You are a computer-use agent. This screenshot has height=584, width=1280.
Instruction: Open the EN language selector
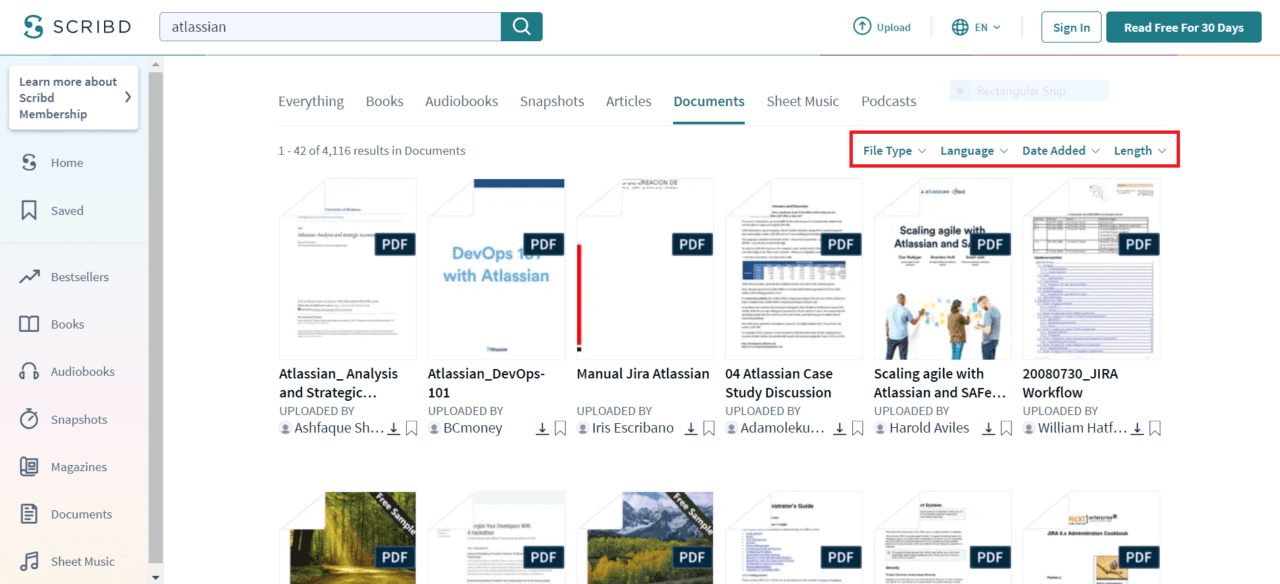click(x=976, y=27)
